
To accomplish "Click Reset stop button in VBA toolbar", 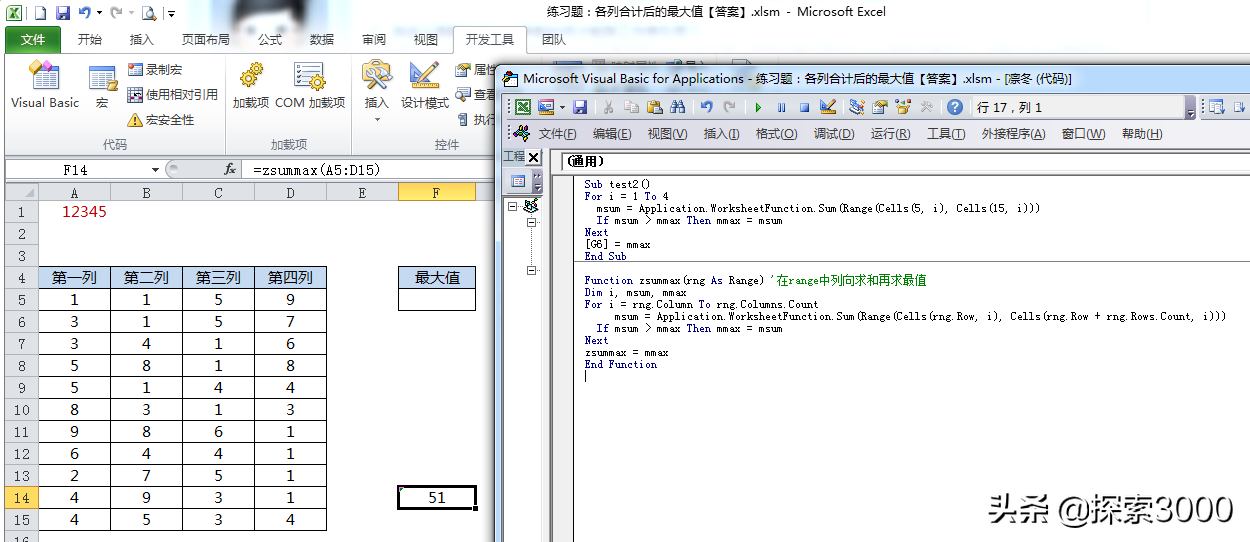I will pyautogui.click(x=804, y=107).
